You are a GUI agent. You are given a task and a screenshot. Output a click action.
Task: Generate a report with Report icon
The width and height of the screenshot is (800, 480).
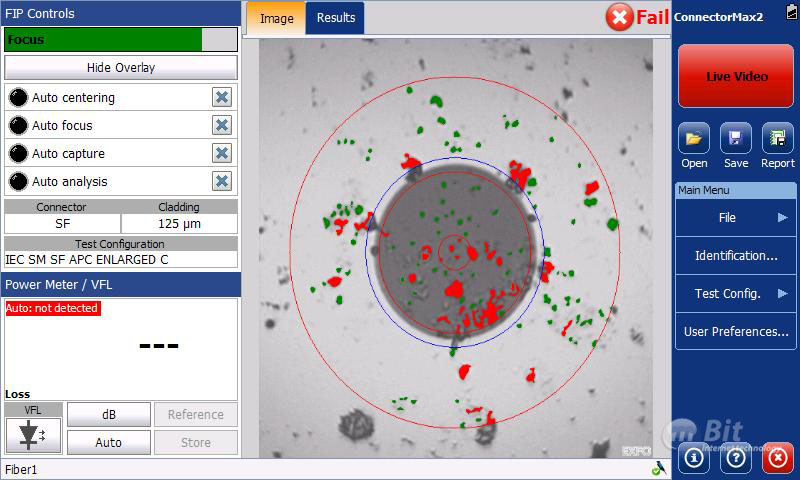(x=778, y=138)
